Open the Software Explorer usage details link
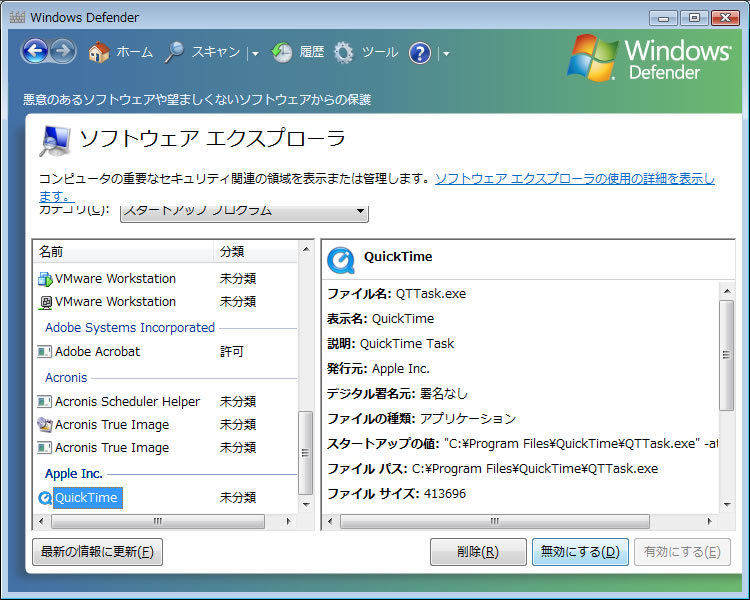The width and height of the screenshot is (750, 600). 574,179
